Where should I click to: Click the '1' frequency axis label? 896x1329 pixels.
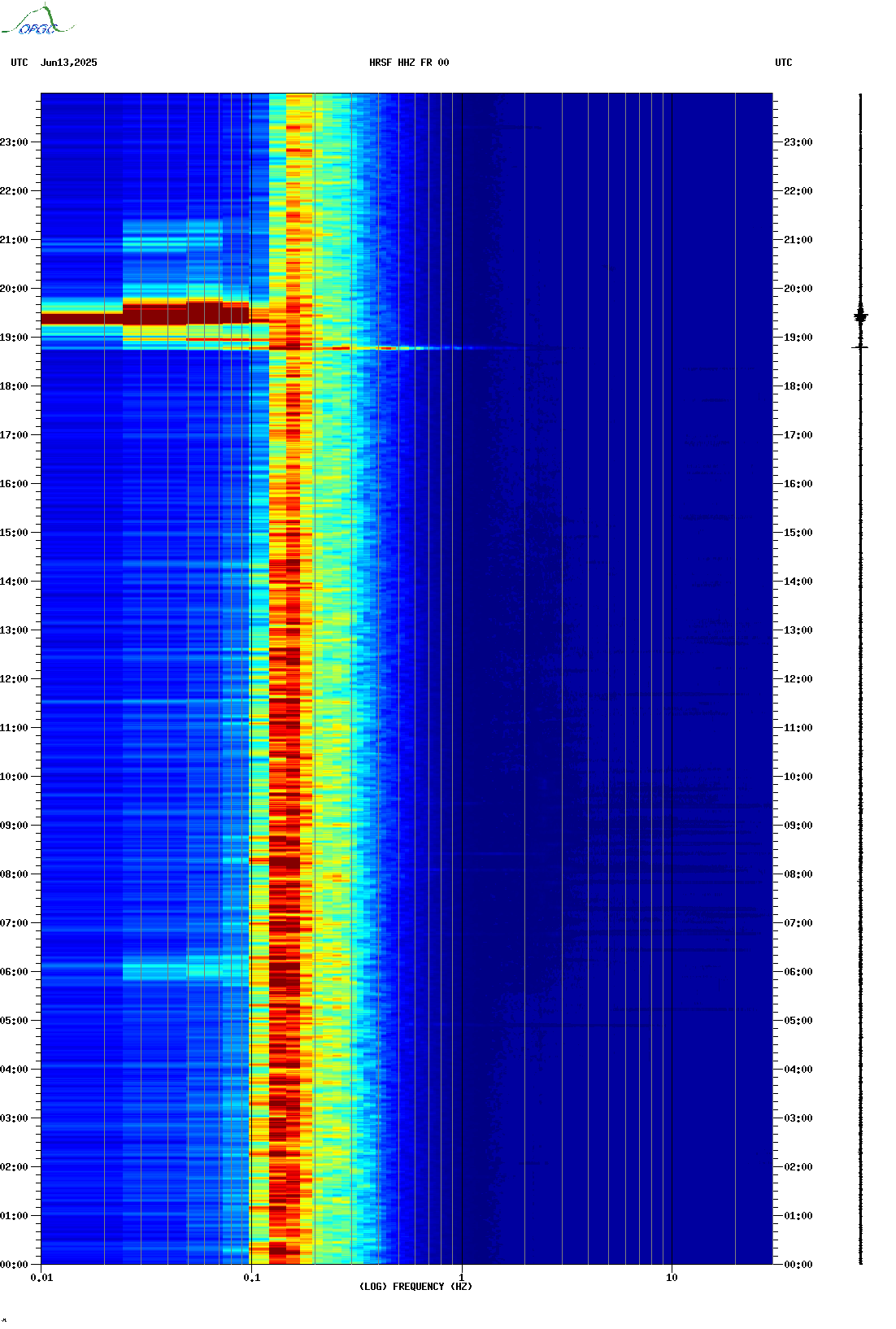462,1278
